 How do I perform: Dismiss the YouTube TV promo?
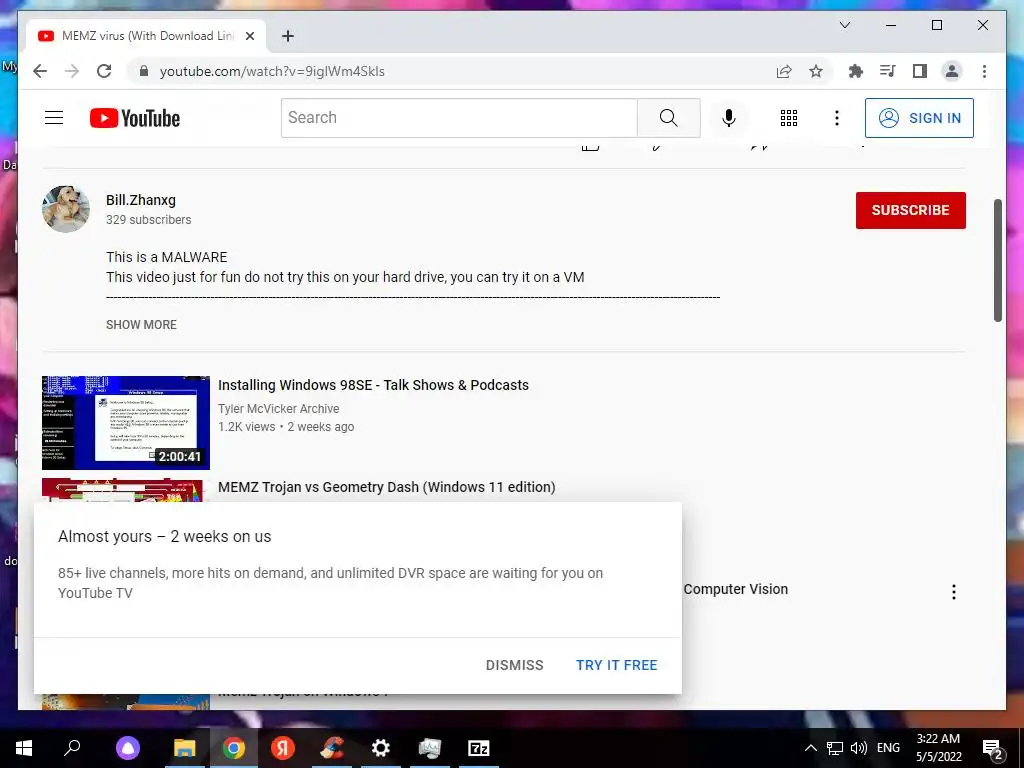click(x=515, y=665)
